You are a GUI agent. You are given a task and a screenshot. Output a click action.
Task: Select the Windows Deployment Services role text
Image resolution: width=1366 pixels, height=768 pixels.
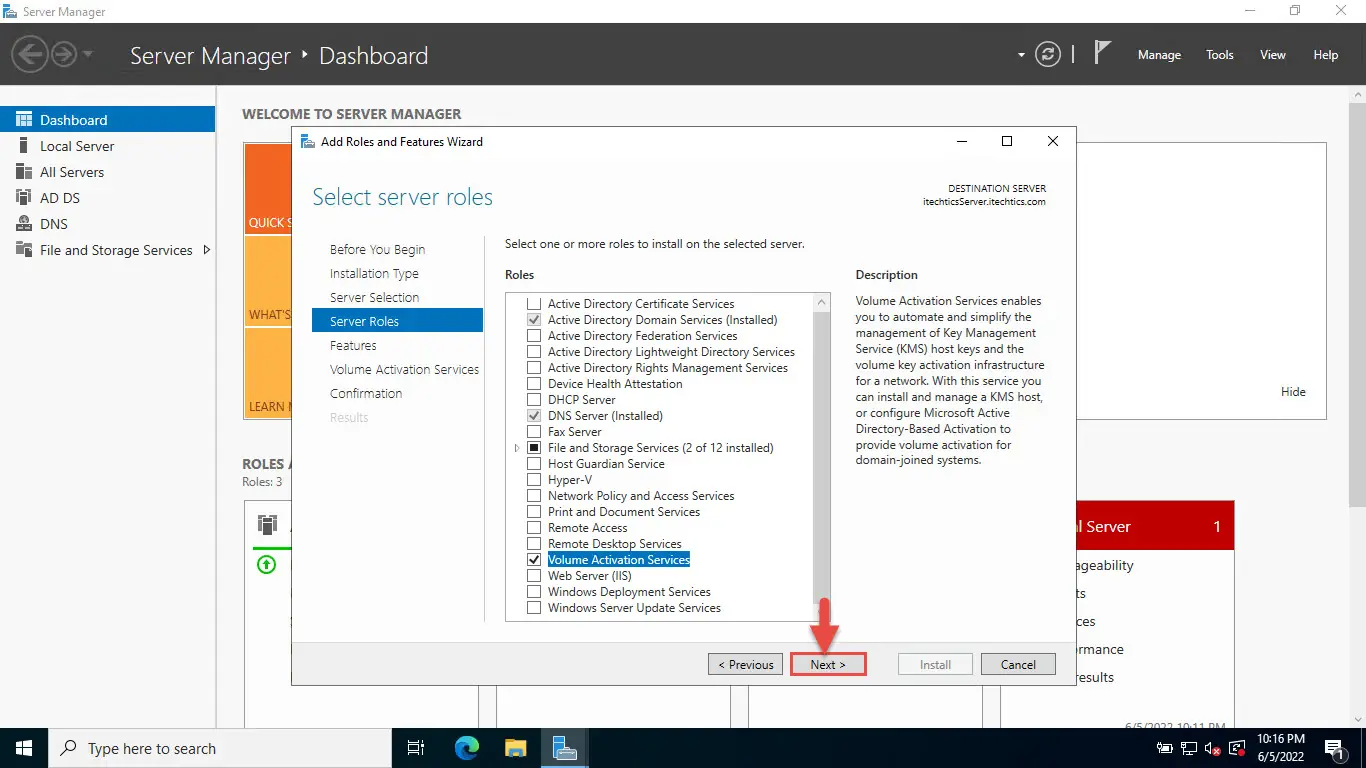pyautogui.click(x=629, y=592)
